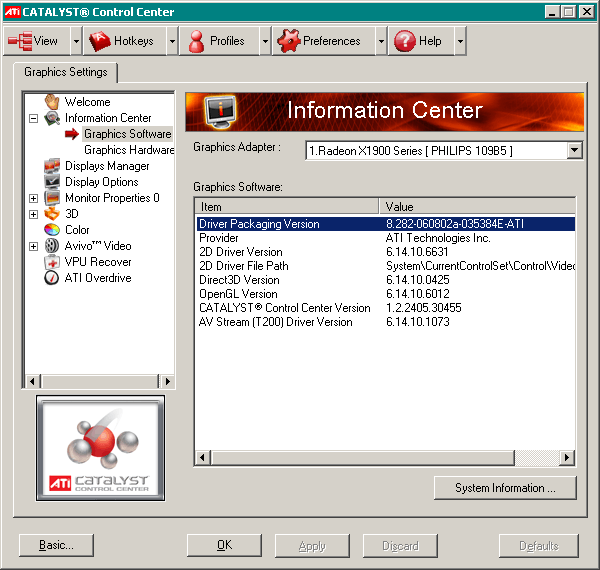
Task: Collapse the Information Center tree node
Action: pyautogui.click(x=34, y=118)
